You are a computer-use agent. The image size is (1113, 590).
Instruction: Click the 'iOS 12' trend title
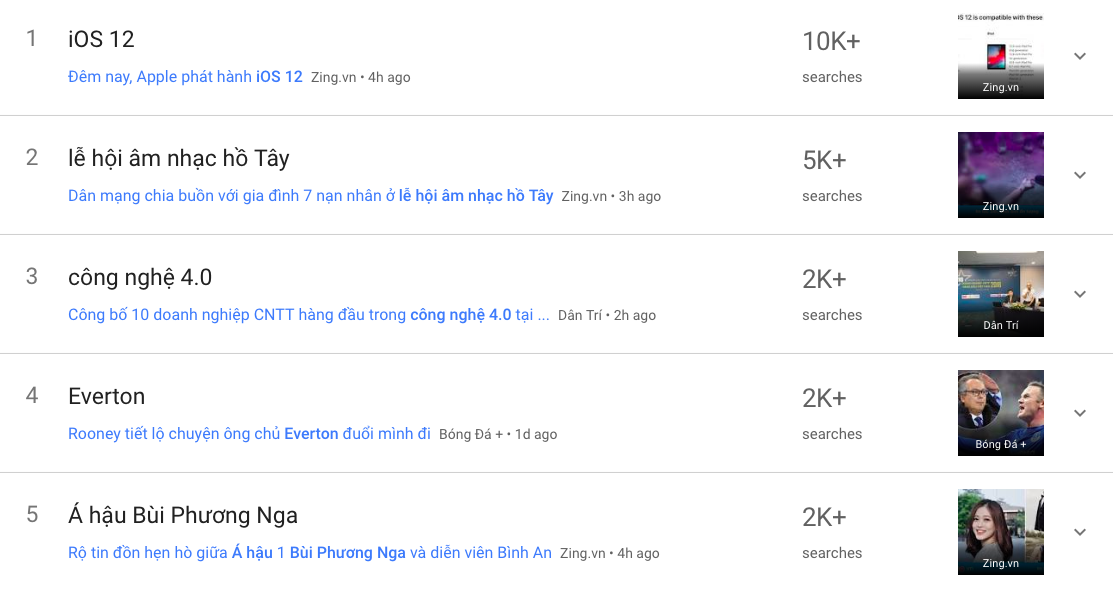pos(101,40)
